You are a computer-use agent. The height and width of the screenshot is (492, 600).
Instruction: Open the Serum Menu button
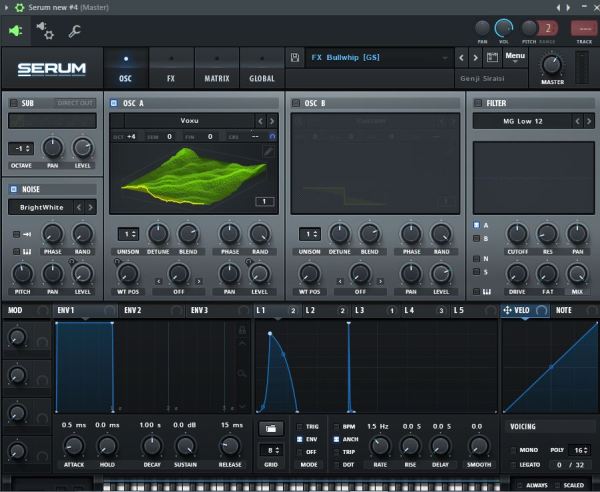point(515,57)
